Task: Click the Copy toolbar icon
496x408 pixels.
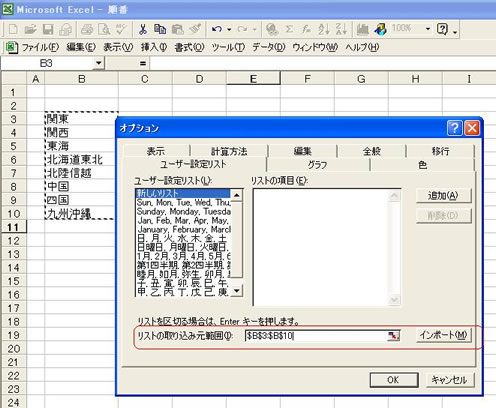Action: coord(160,30)
